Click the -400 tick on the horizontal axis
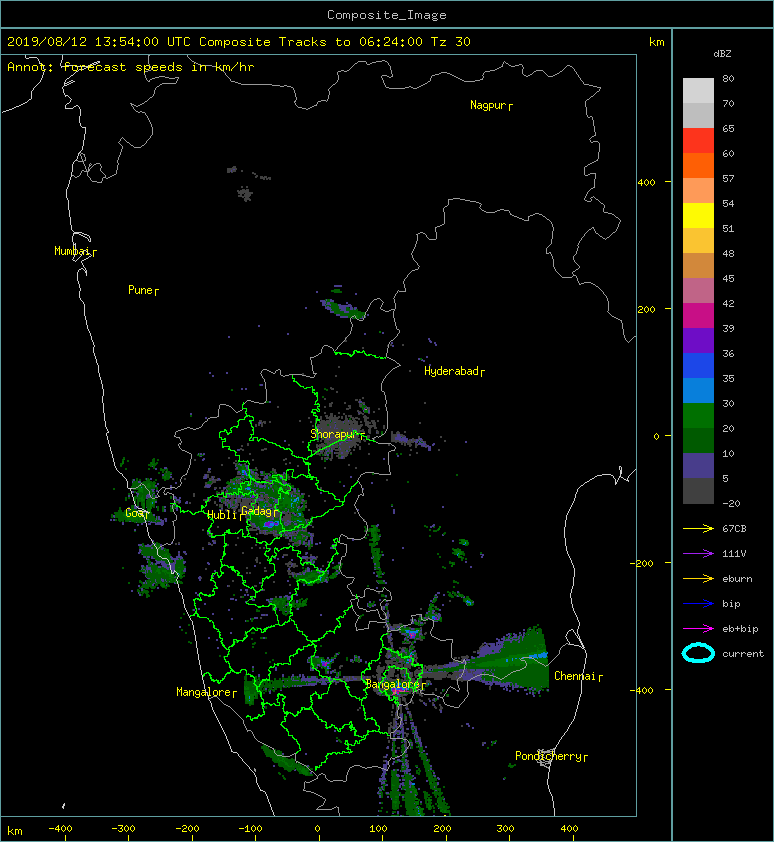Screen dimensions: 774x842 (x=60, y=829)
